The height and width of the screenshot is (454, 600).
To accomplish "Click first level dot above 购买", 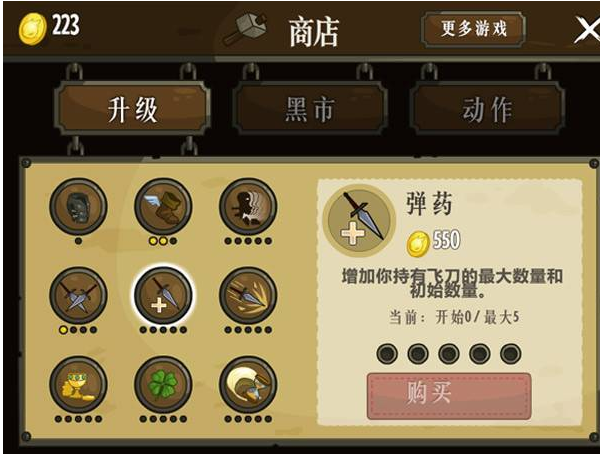I will (x=387, y=353).
